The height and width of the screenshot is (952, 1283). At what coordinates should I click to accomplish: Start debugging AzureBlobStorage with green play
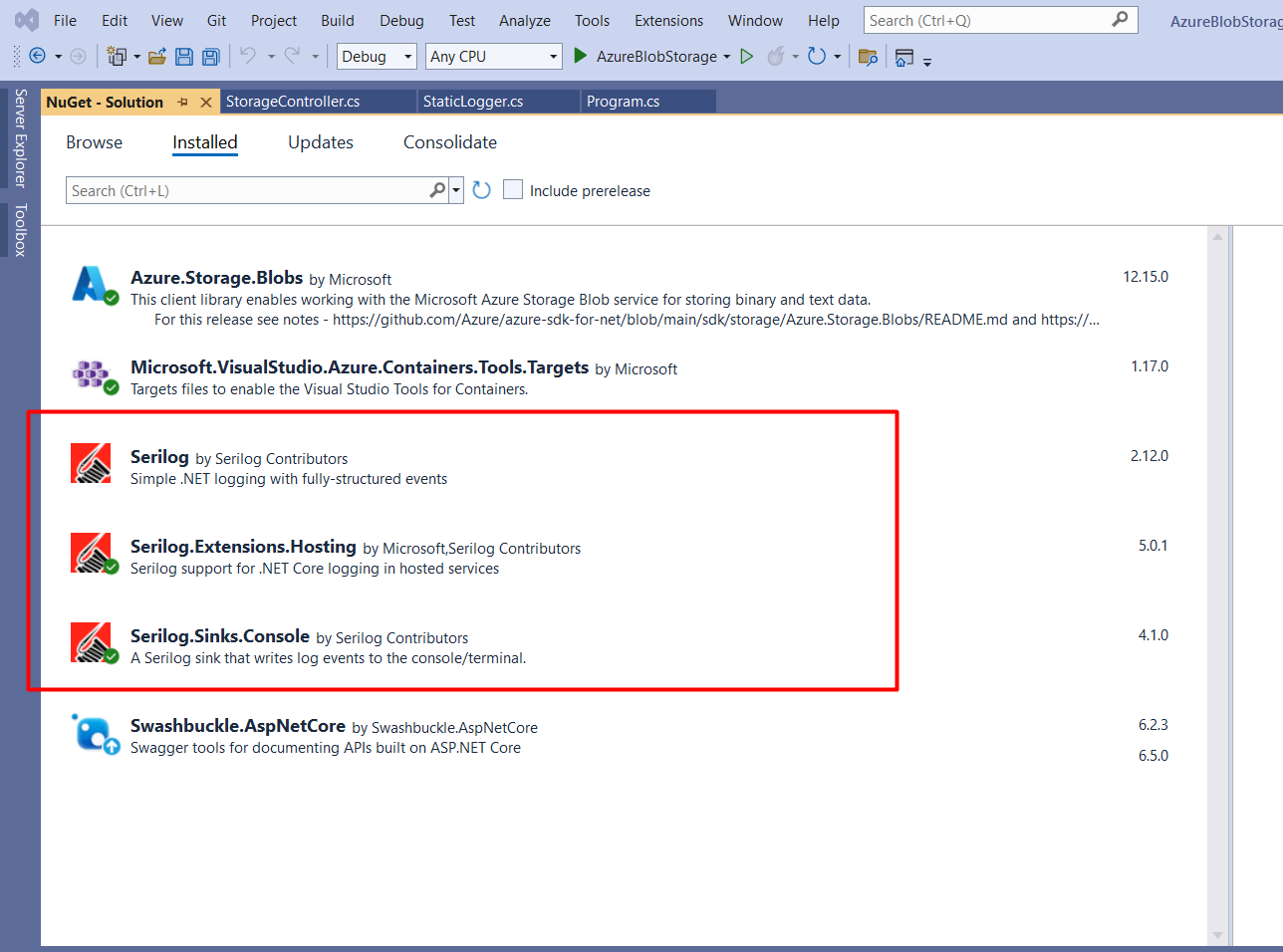click(x=581, y=57)
